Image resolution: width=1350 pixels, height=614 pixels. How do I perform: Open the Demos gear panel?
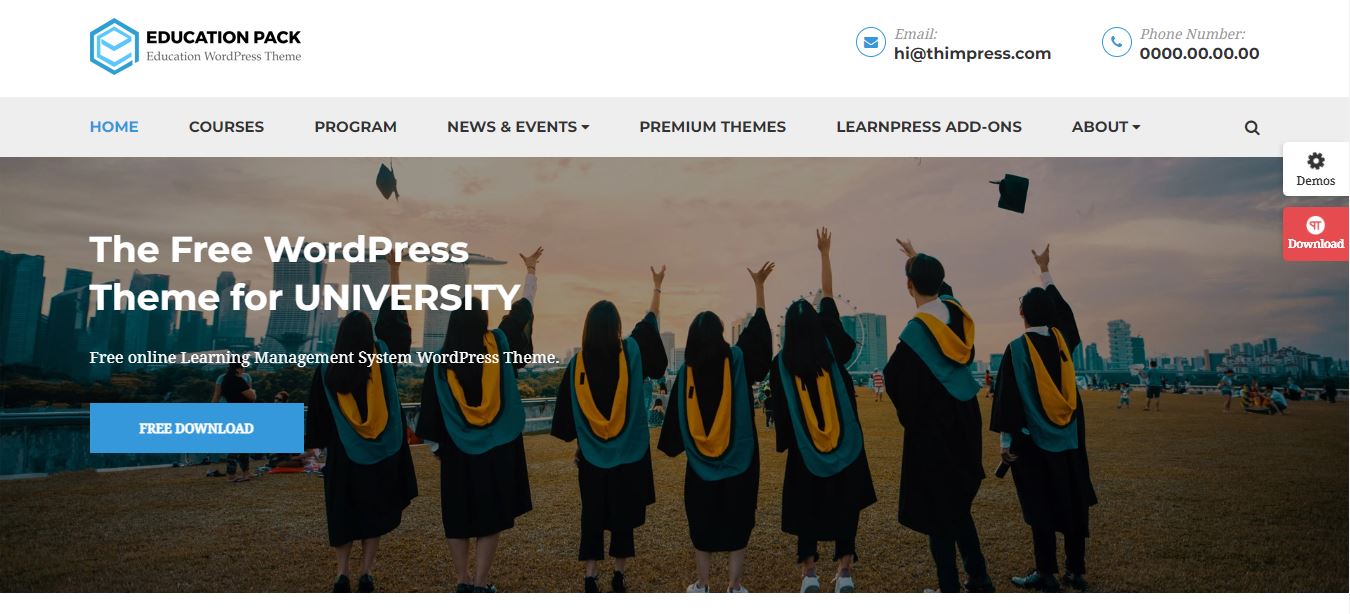coord(1316,169)
